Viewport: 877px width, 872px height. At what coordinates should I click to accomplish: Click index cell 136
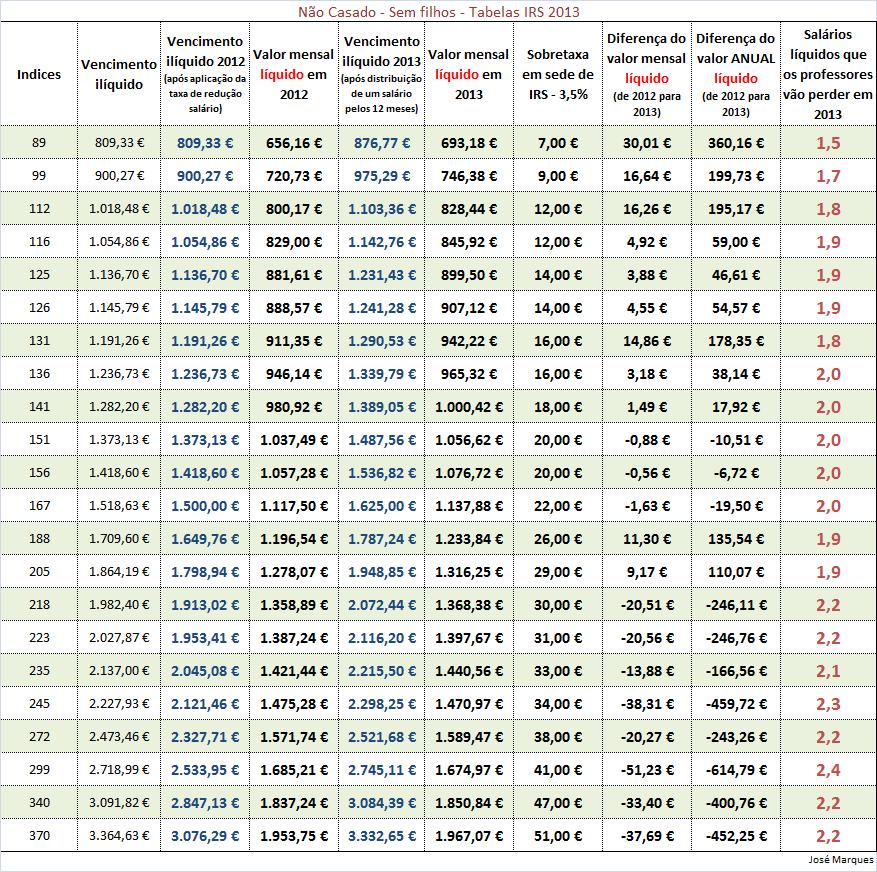click(39, 374)
